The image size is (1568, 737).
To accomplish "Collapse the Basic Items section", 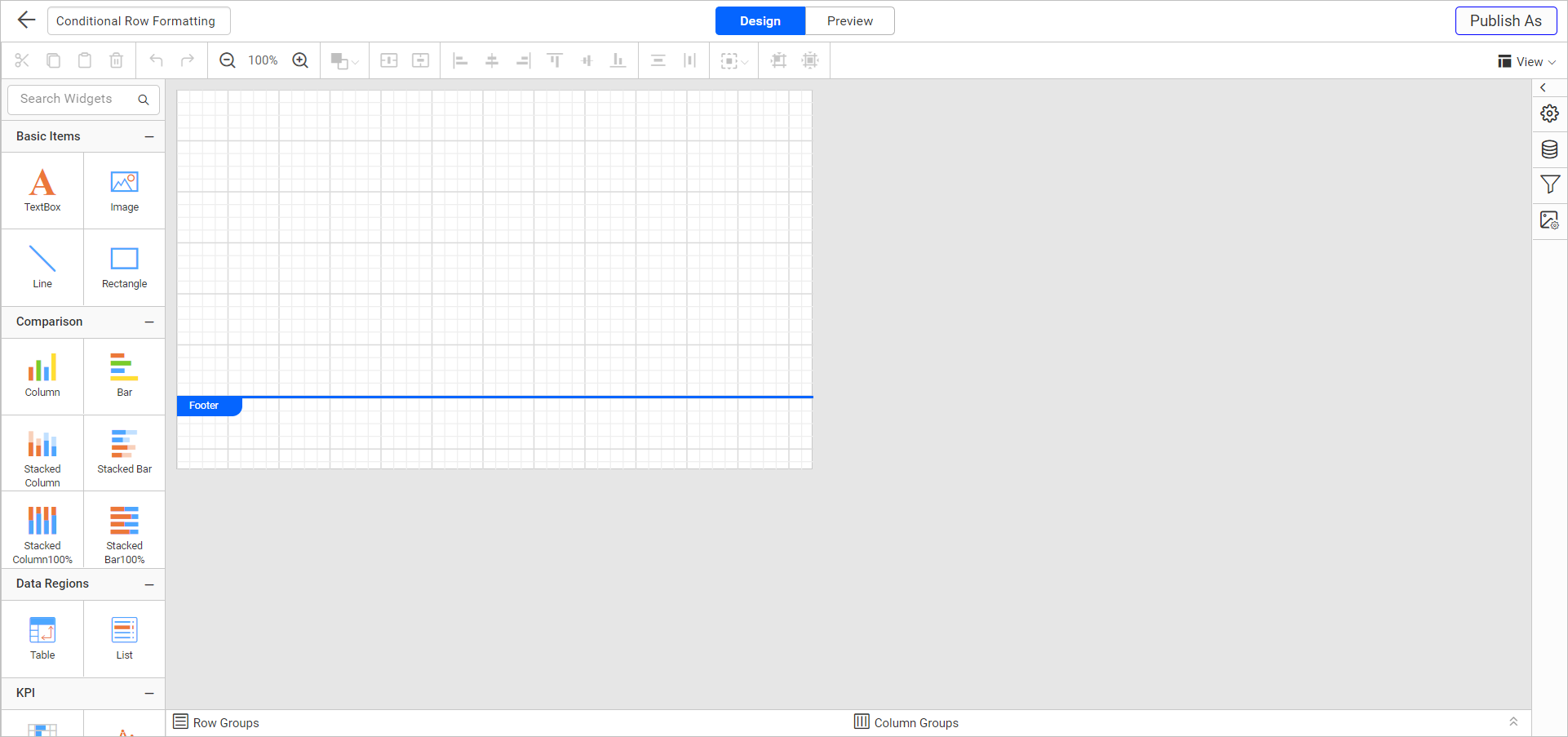I will [149, 137].
